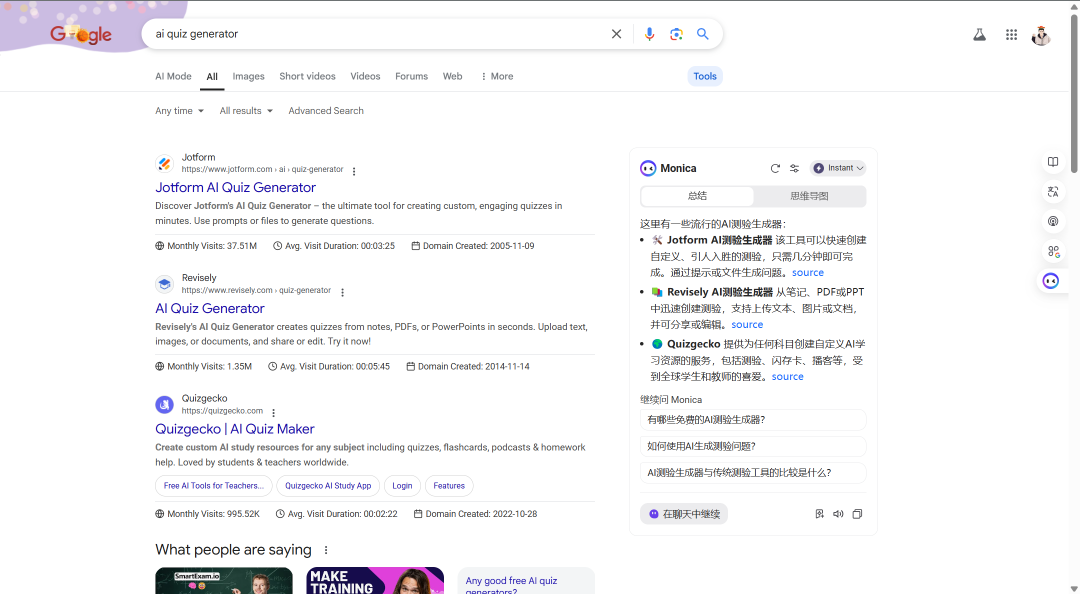Image resolution: width=1080 pixels, height=594 pixels.
Task: Open Advanced Search link
Action: 326,111
